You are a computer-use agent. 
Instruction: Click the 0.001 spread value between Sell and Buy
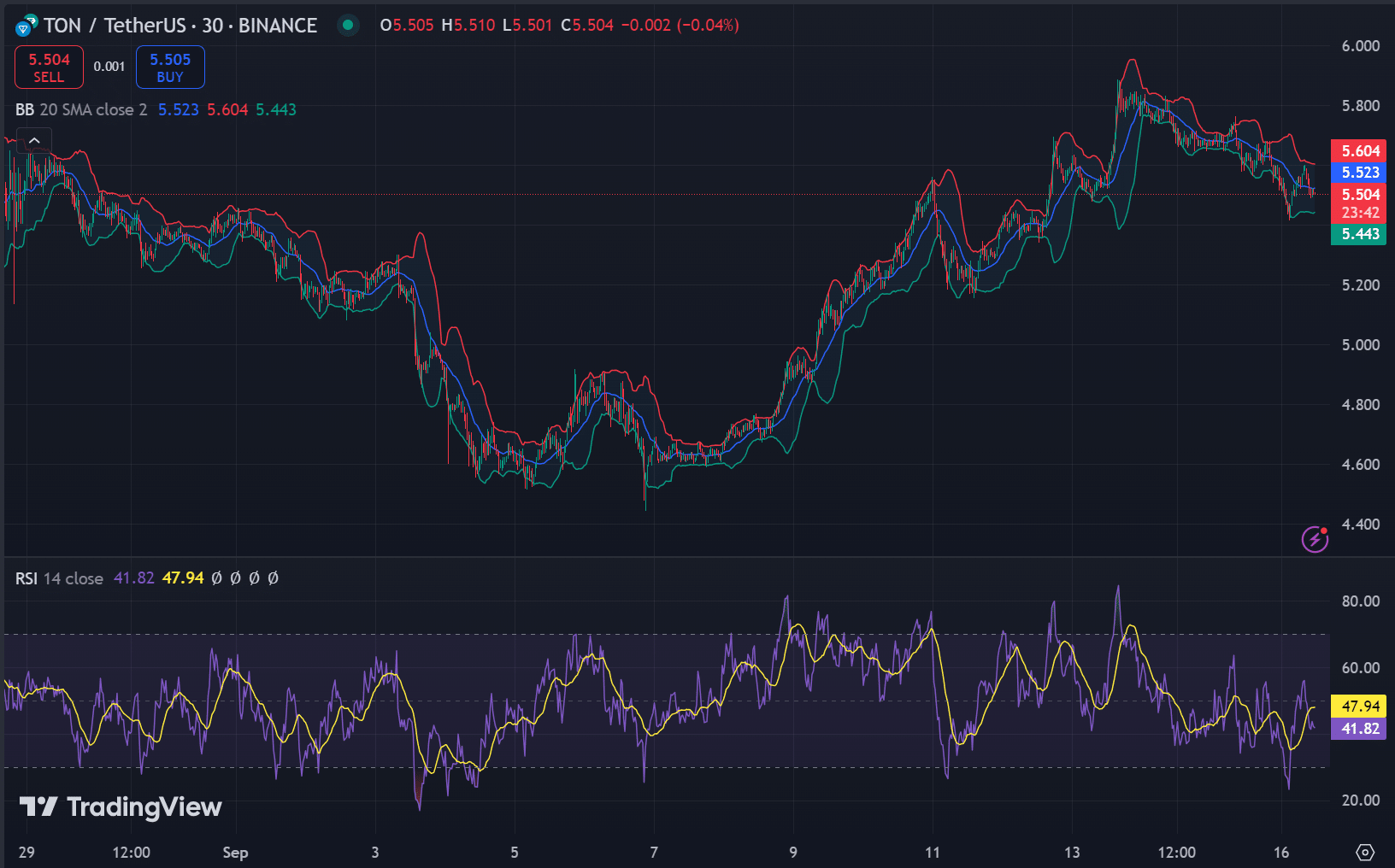pos(109,67)
